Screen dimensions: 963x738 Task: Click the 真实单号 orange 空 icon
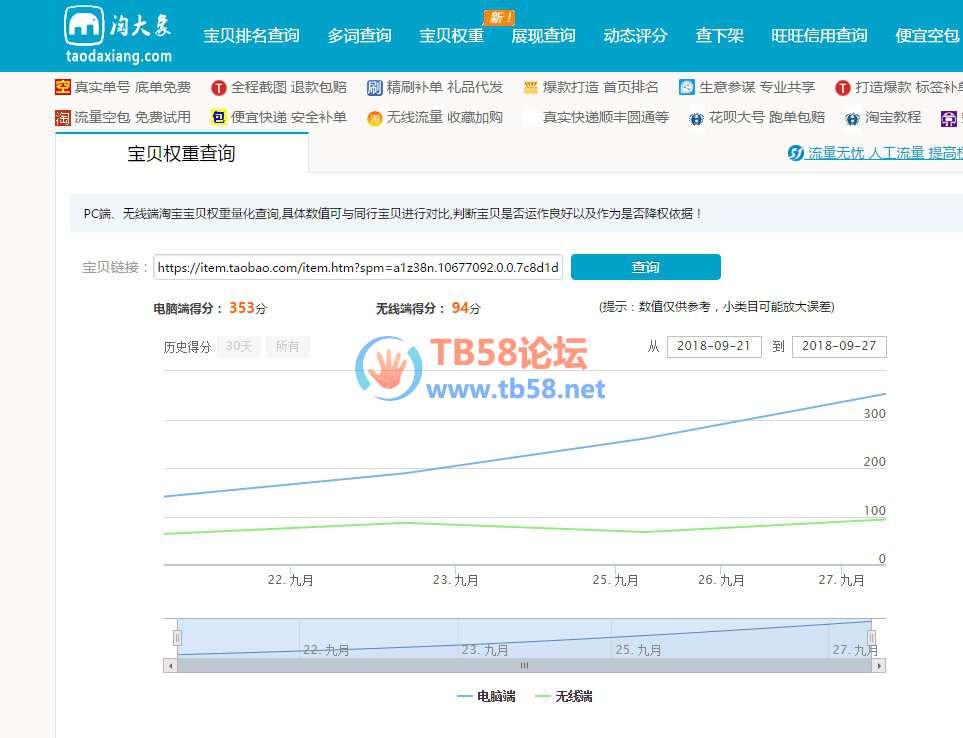63,88
